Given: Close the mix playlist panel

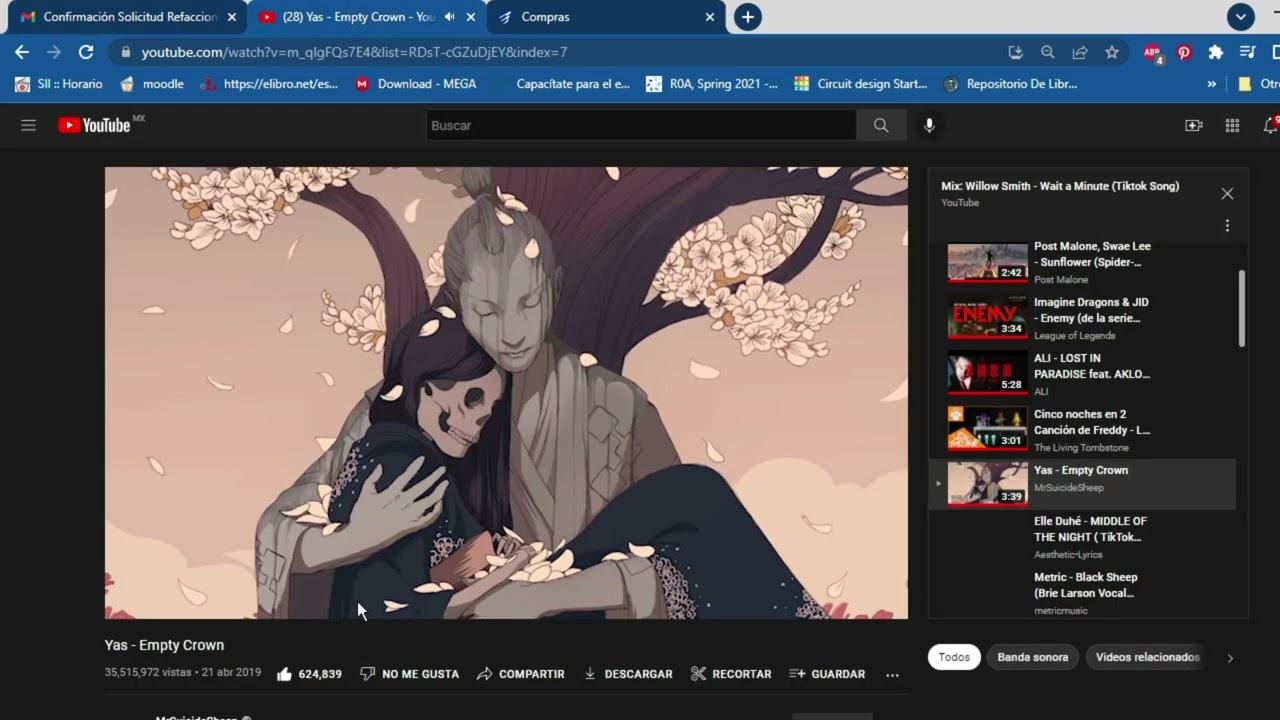Looking at the screenshot, I should coord(1227,194).
